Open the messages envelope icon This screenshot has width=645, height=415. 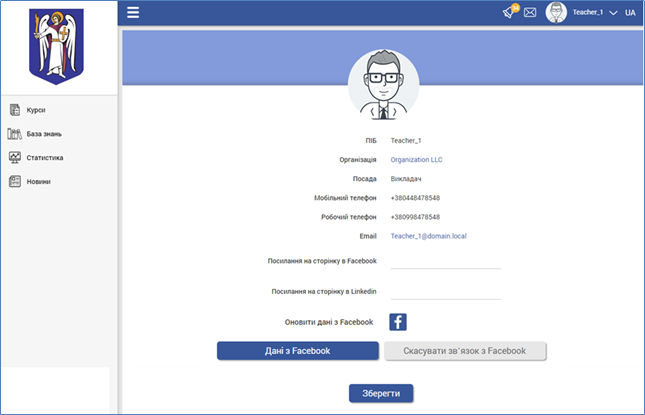530,13
